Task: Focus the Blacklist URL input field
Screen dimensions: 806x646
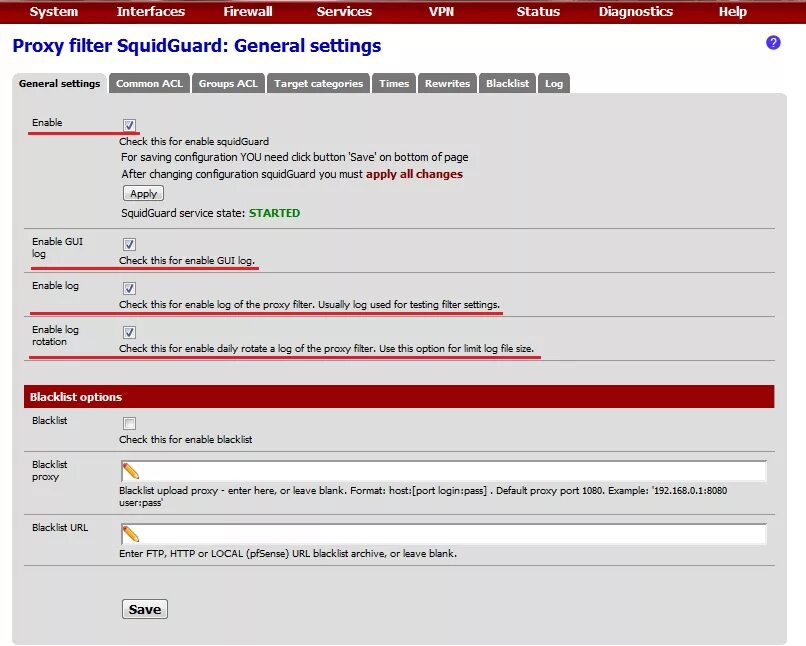Action: point(444,534)
